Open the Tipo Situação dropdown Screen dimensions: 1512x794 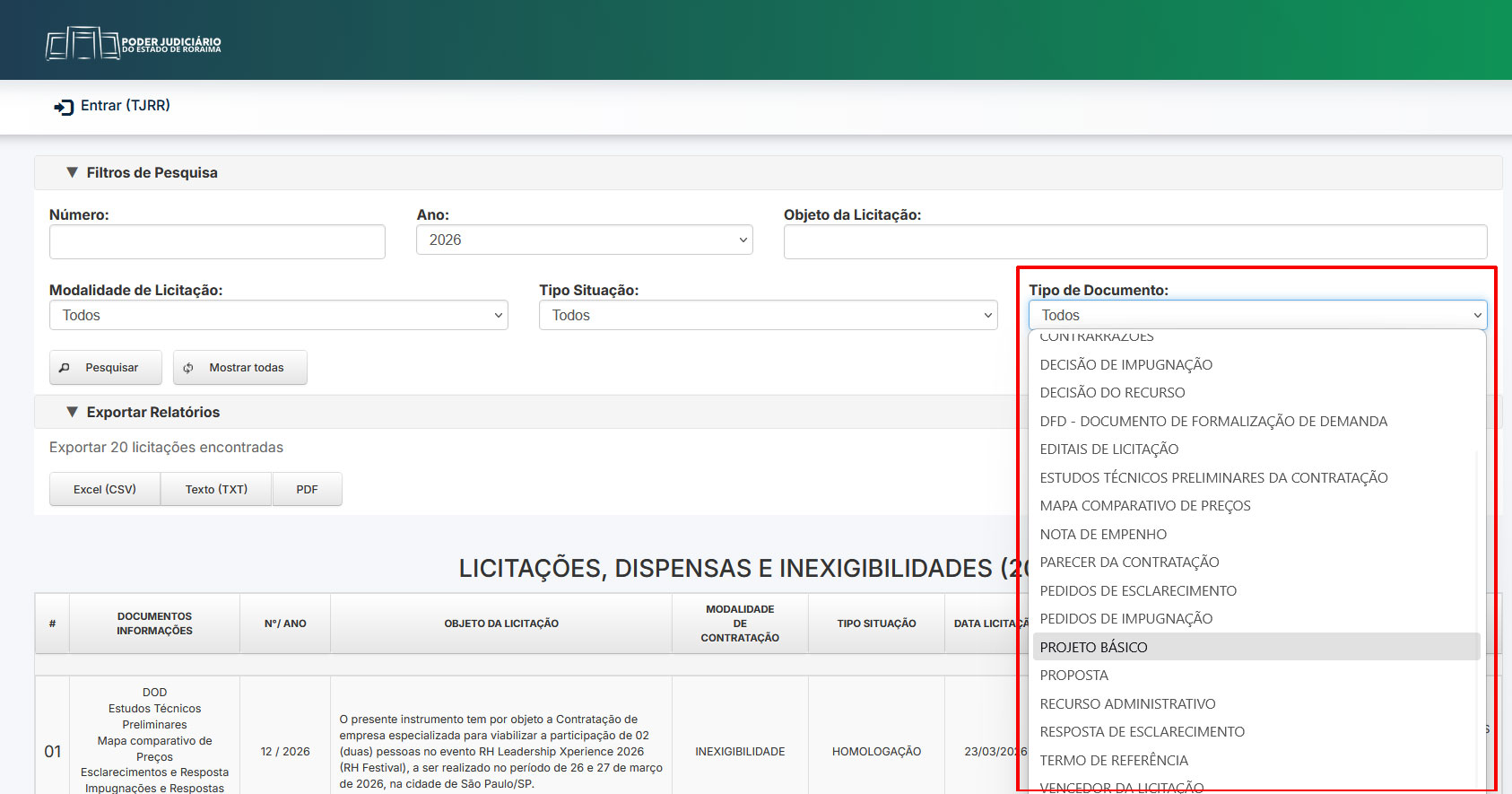tap(768, 316)
